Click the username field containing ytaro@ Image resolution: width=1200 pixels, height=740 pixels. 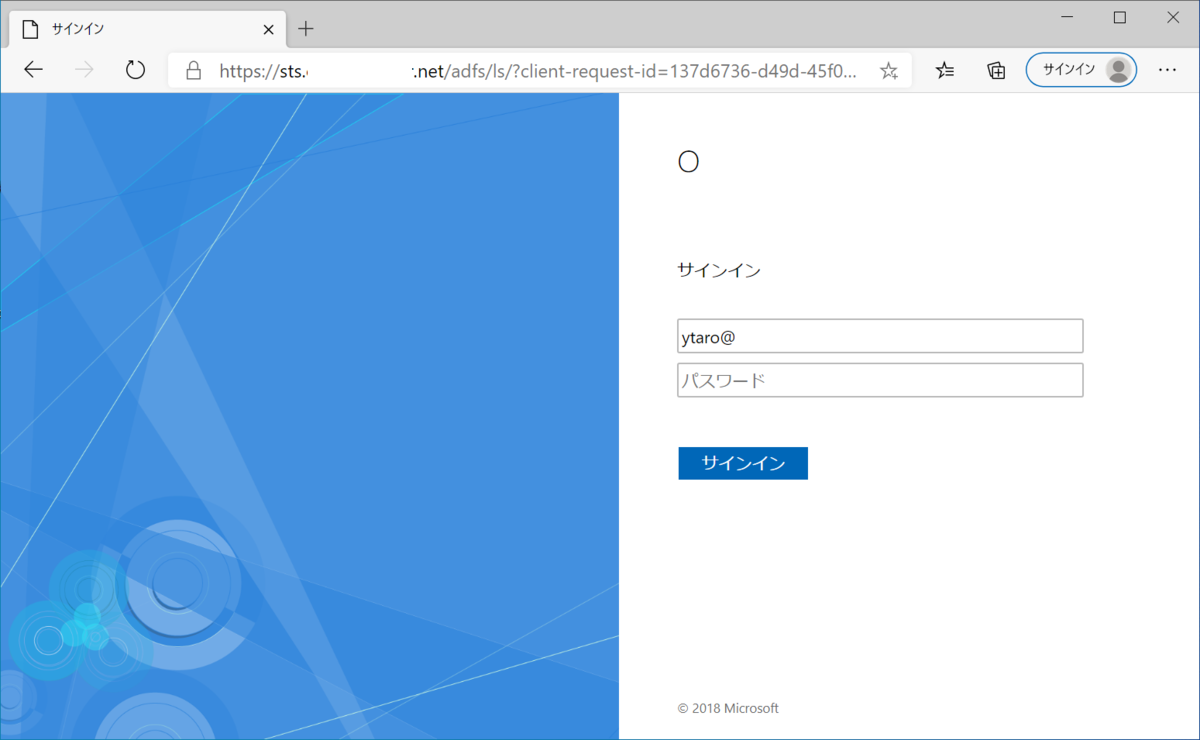pyautogui.click(x=880, y=336)
